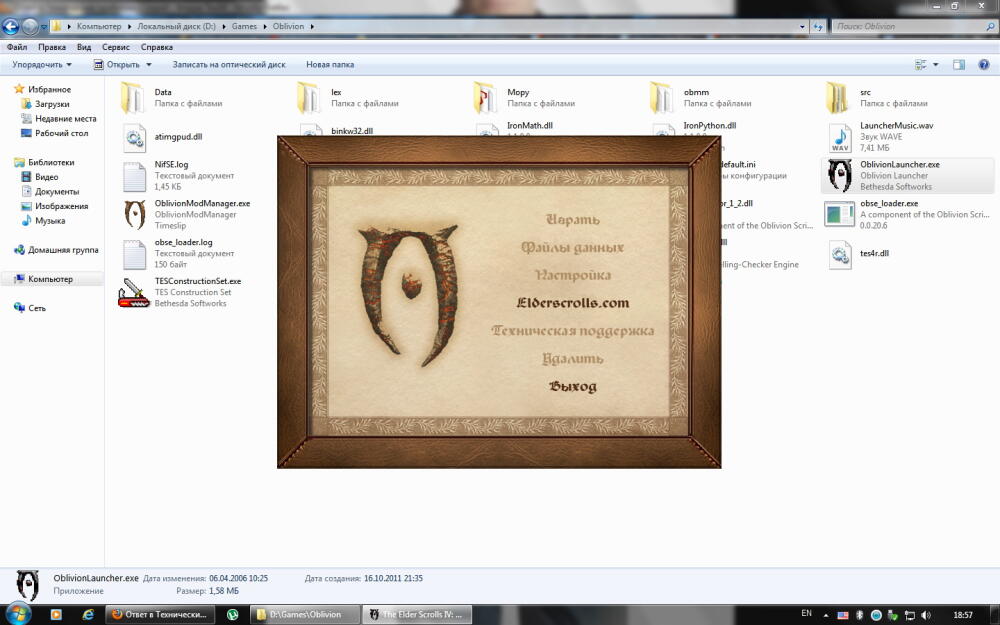The height and width of the screenshot is (625, 1000).
Task: Select the atimgpud.dll file icon
Action: point(135,137)
